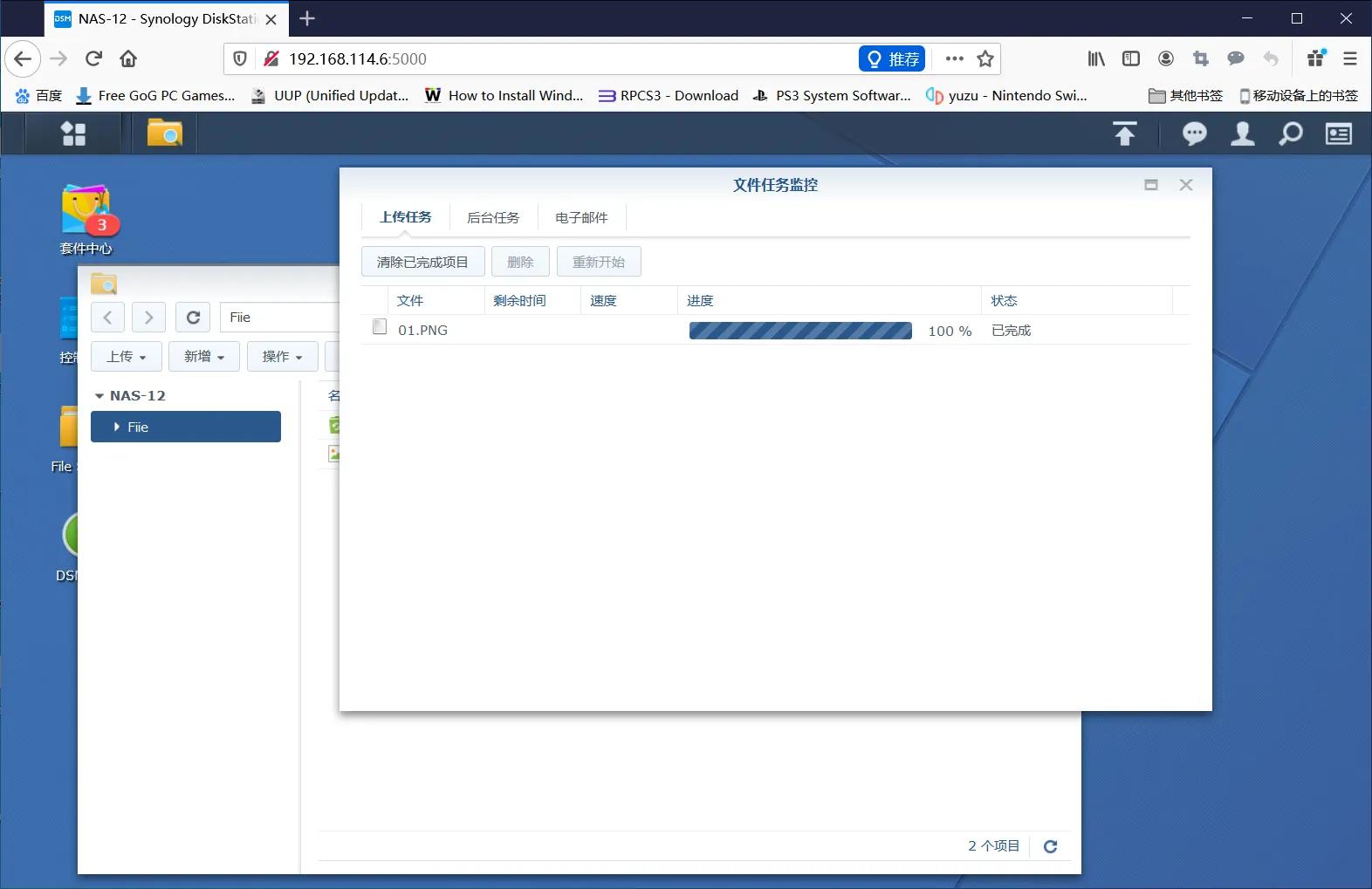Screen dimensions: 1372x889
Task: Close the NAS-12 browser tab
Action: [x=271, y=18]
